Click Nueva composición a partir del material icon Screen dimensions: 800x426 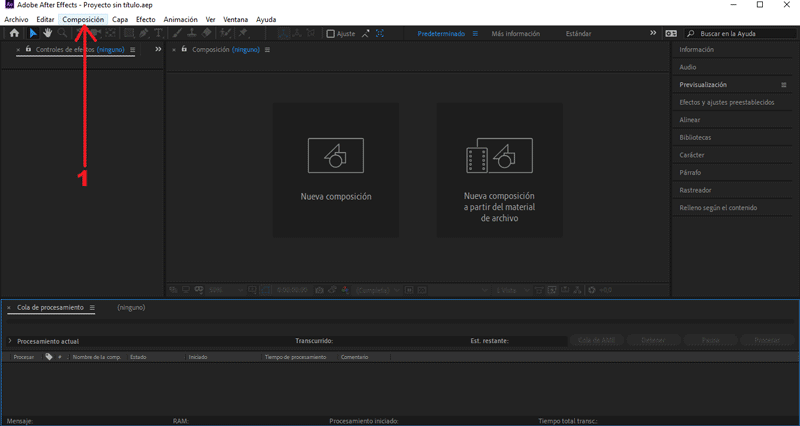tap(499, 156)
